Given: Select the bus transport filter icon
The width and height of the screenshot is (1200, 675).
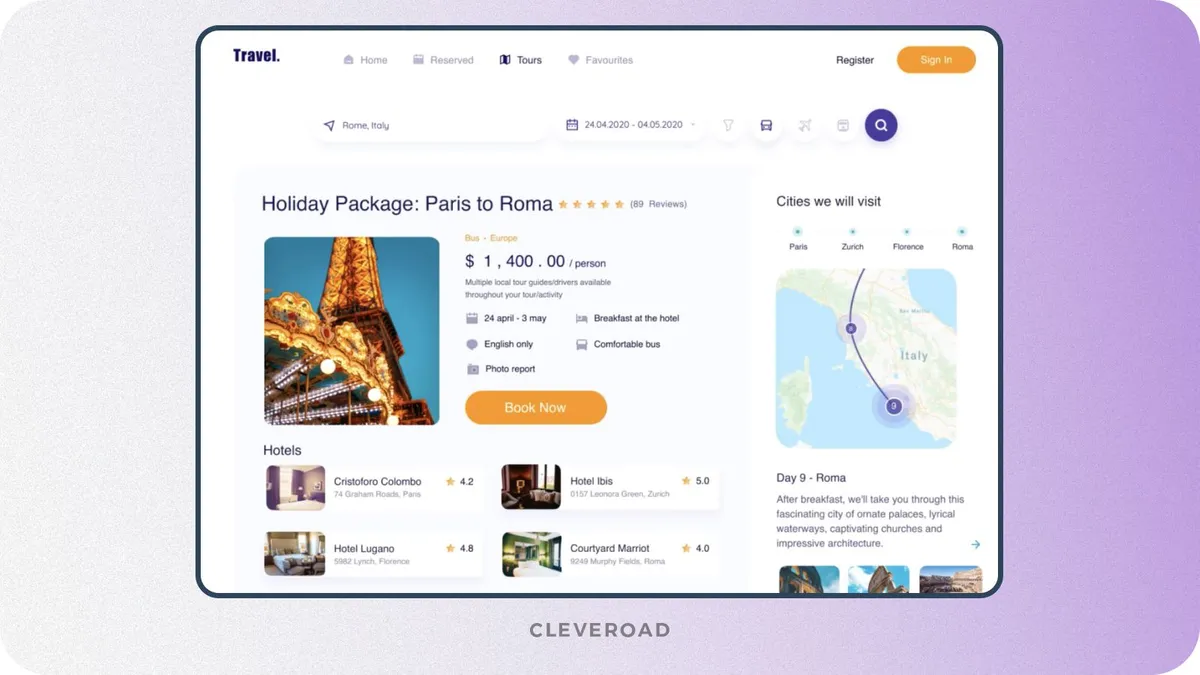Looking at the screenshot, I should click(x=766, y=125).
